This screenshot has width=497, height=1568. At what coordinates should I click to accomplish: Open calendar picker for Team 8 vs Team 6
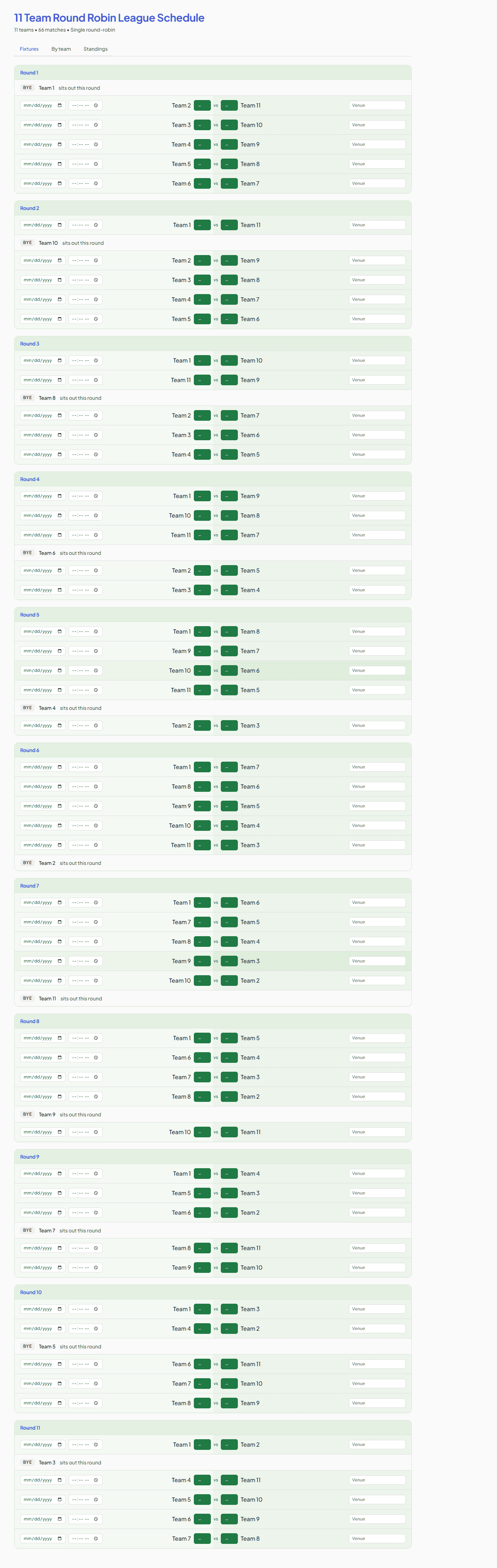pyautogui.click(x=60, y=786)
